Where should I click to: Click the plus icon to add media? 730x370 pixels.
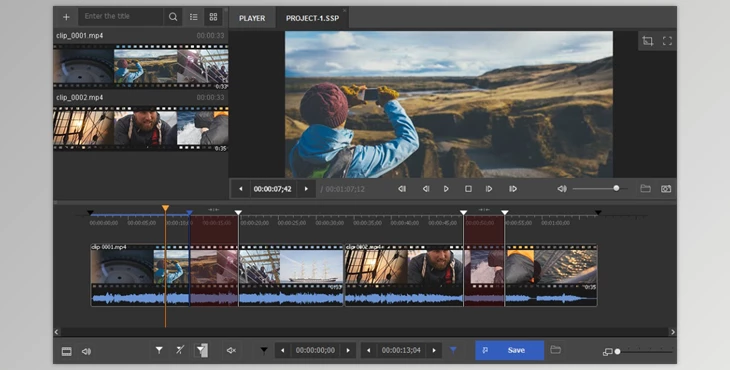pos(66,17)
